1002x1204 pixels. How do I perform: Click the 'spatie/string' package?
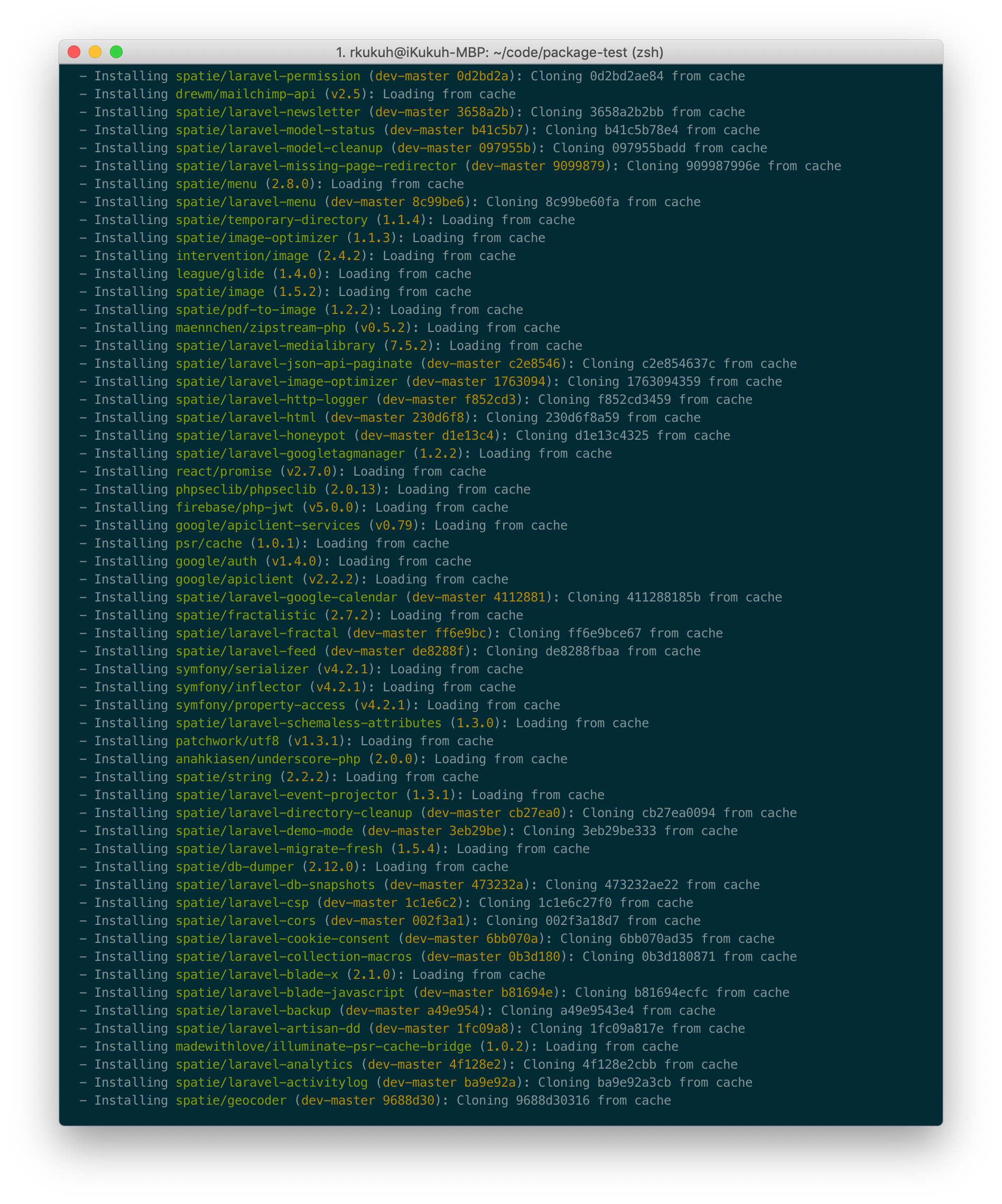tap(224, 777)
